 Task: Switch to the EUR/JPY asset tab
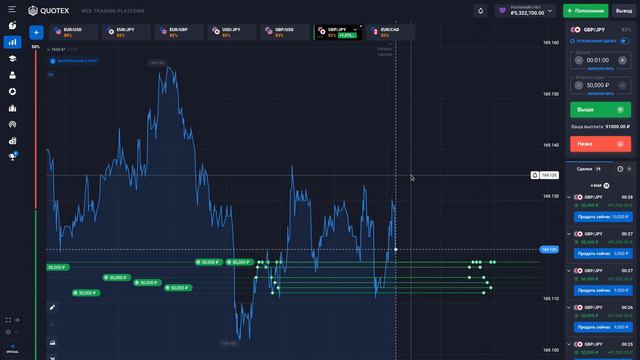click(x=126, y=32)
